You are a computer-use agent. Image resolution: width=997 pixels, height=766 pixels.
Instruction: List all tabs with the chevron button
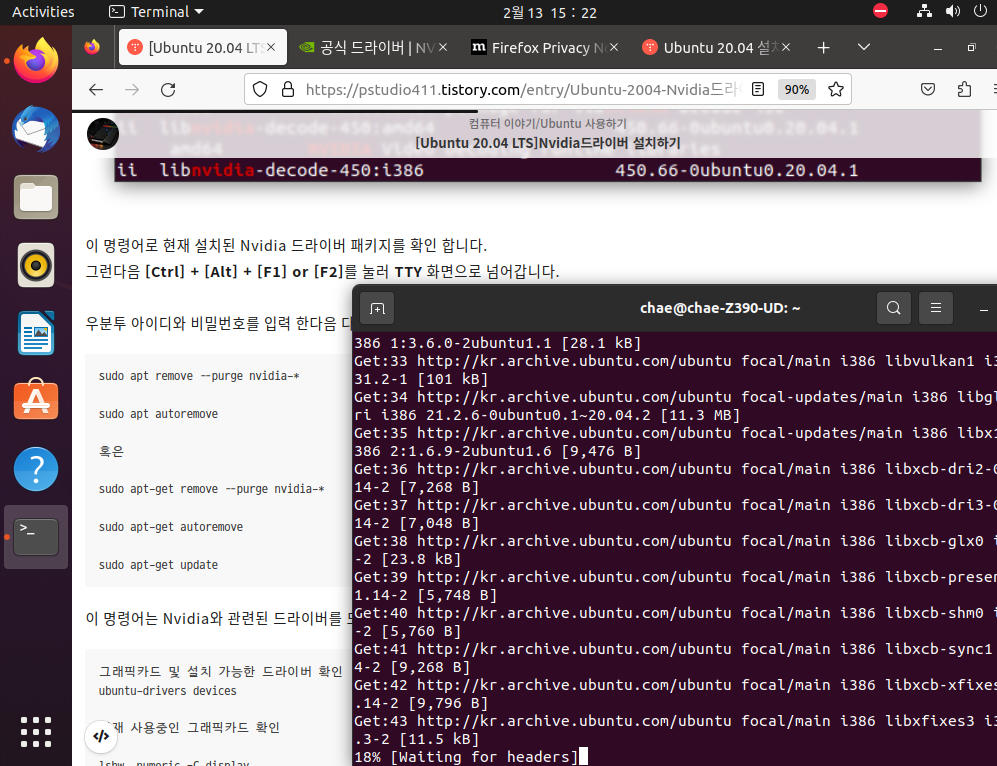click(x=863, y=47)
